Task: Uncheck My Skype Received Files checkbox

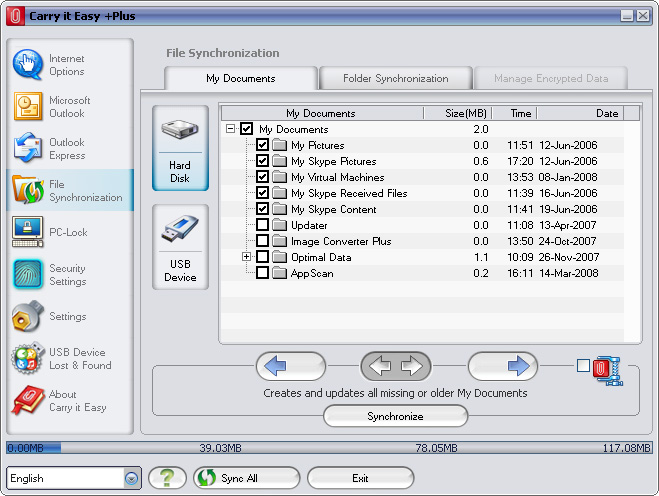Action: pos(262,193)
